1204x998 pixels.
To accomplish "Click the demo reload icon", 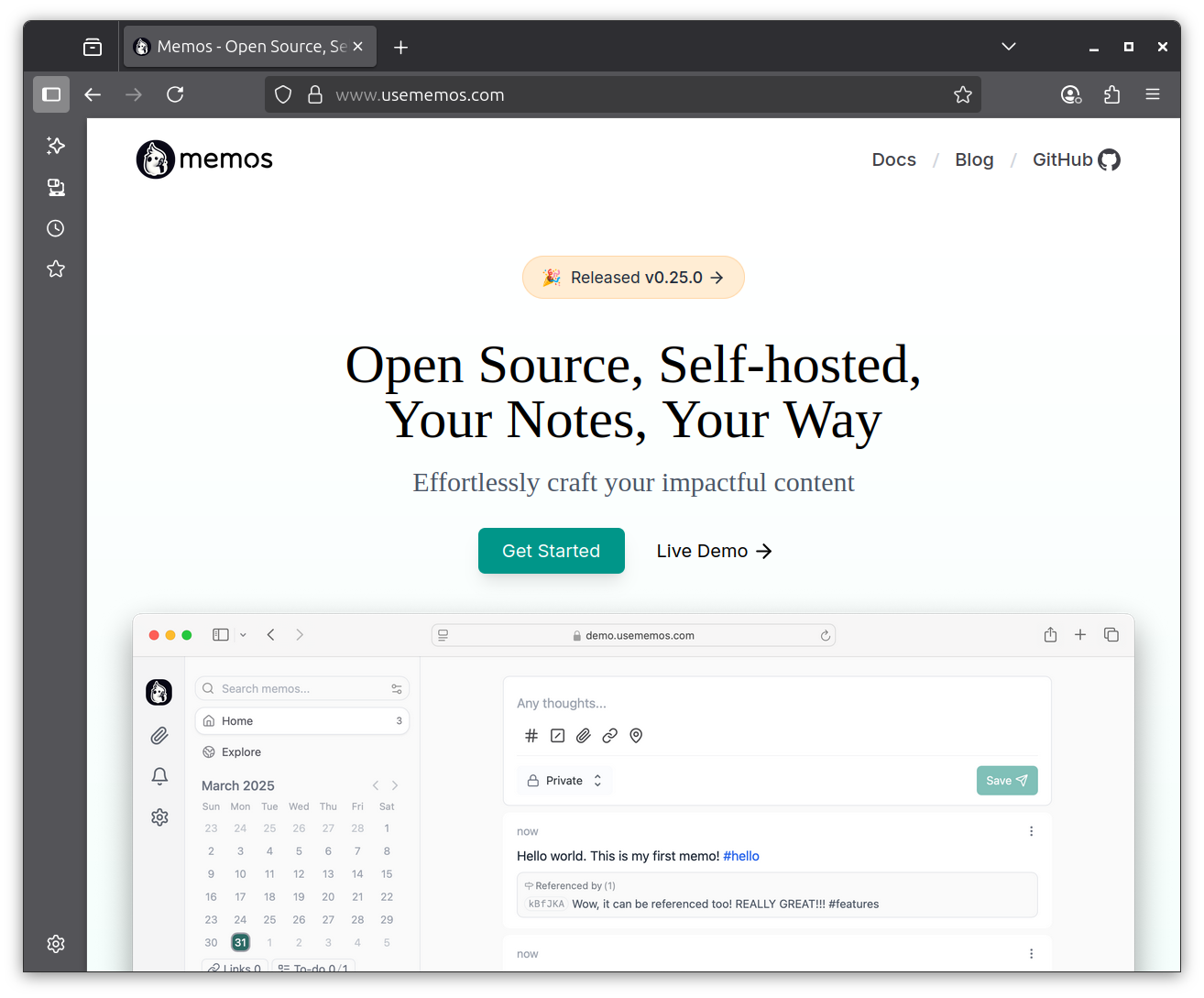I will click(826, 635).
